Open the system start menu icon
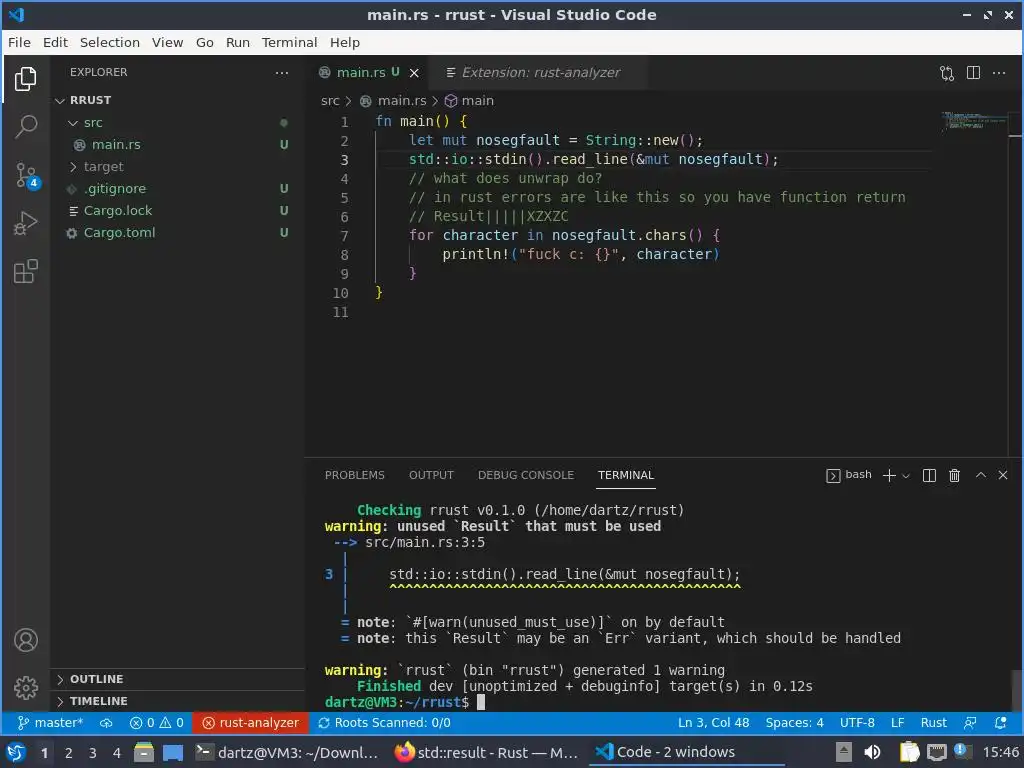Viewport: 1024px width, 768px height. (16, 752)
